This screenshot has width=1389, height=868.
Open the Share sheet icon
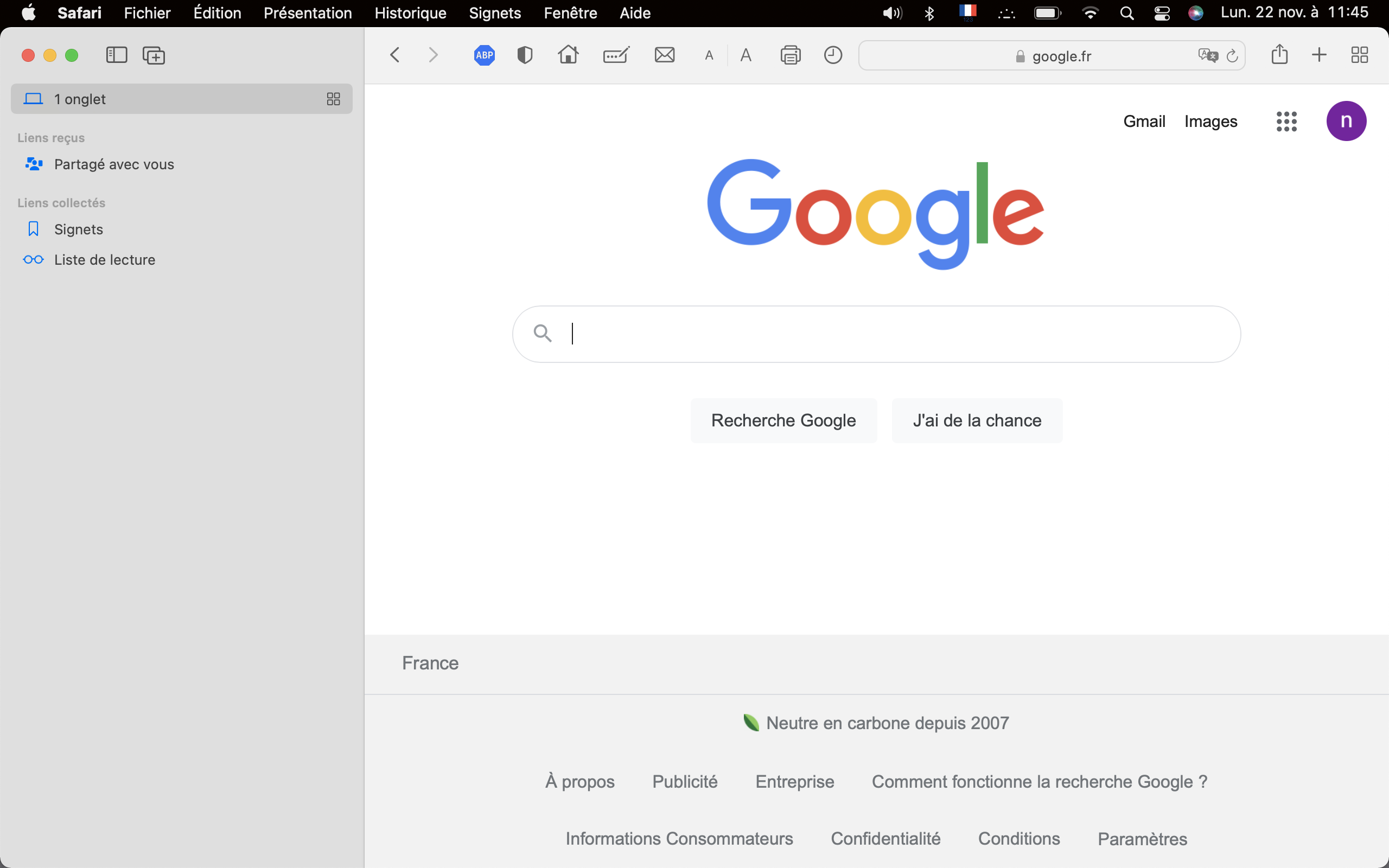(x=1279, y=55)
